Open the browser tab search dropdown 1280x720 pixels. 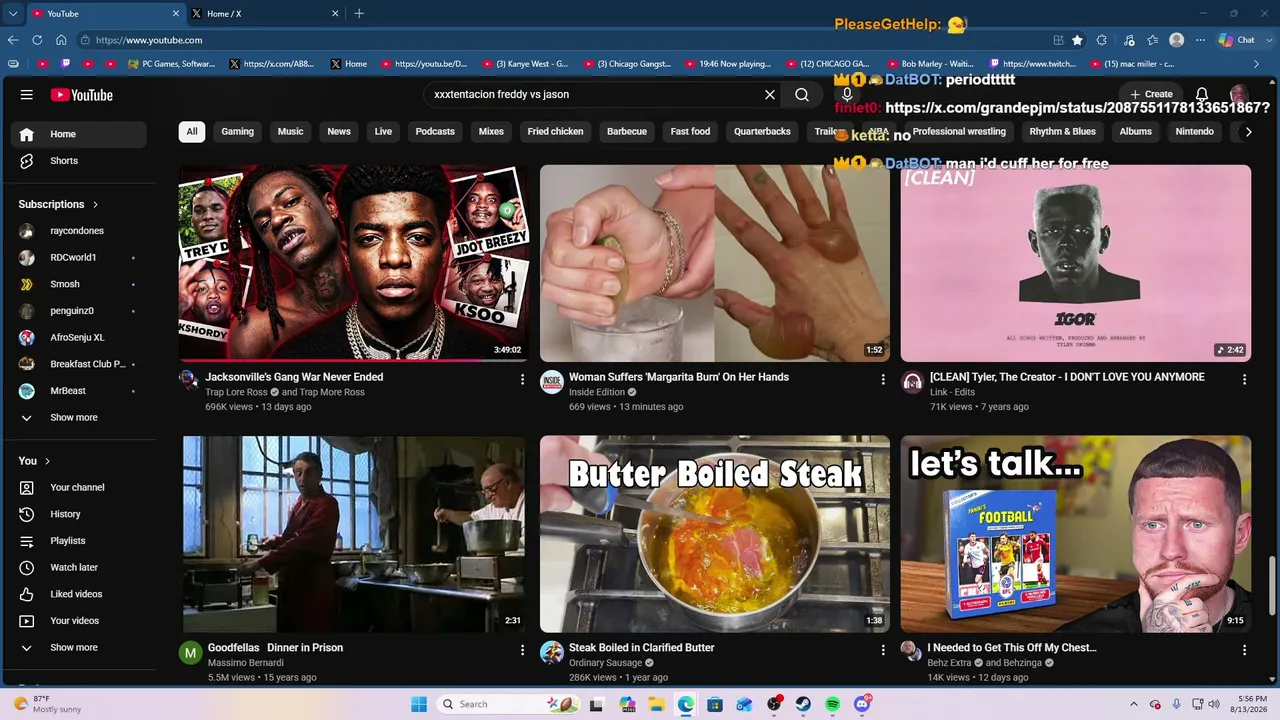point(13,13)
